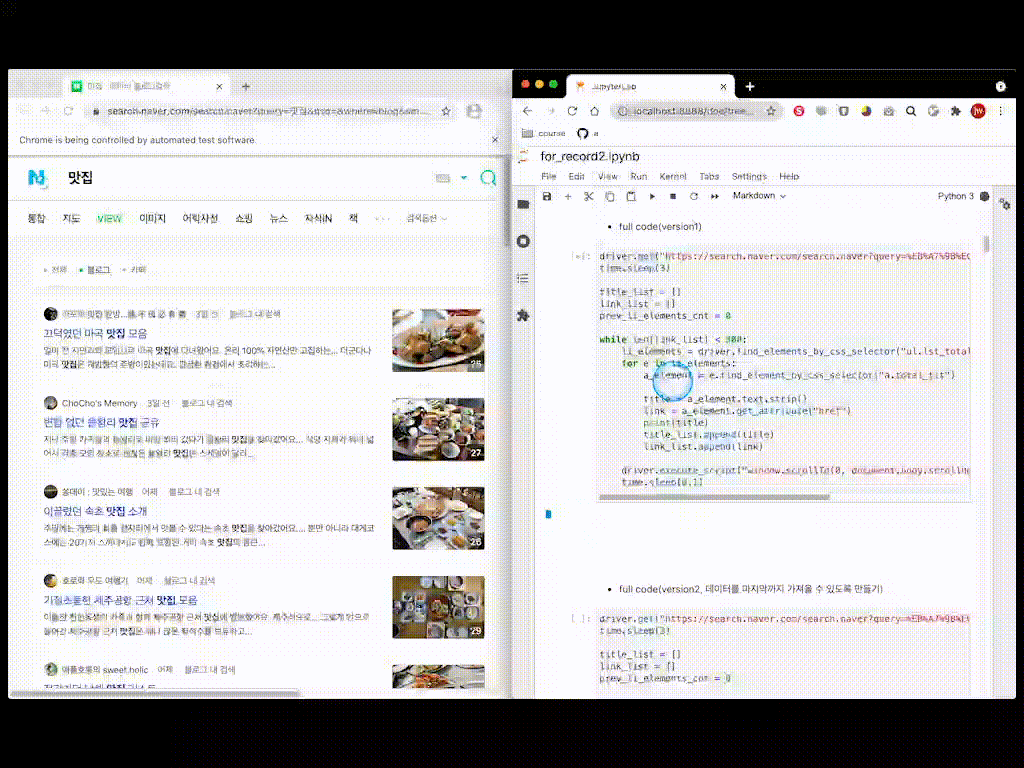Open the 속초 맛집 소개 blog result

95,511
